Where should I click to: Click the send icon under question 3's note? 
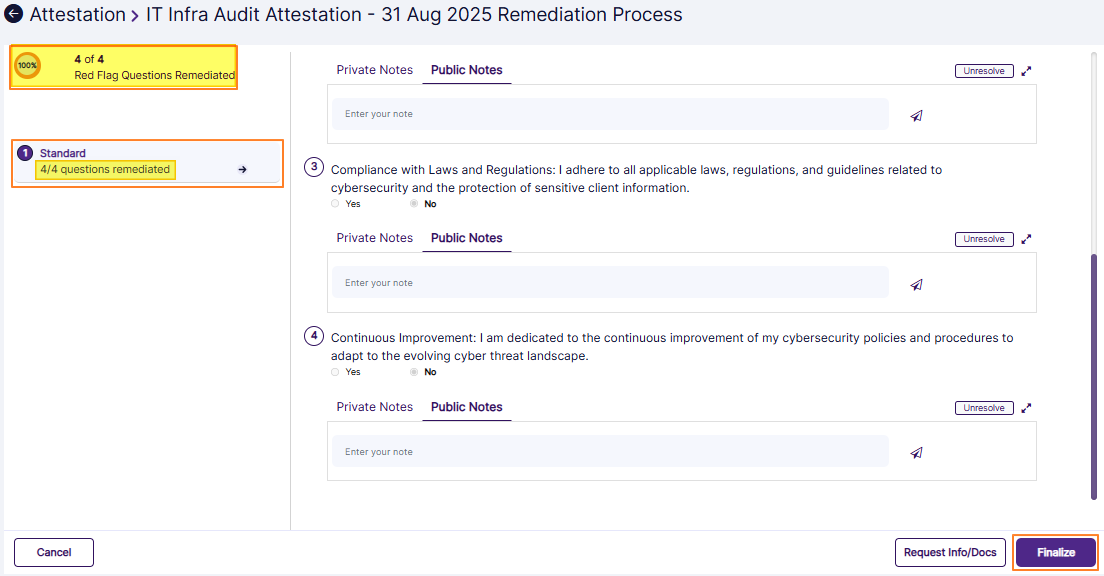916,284
